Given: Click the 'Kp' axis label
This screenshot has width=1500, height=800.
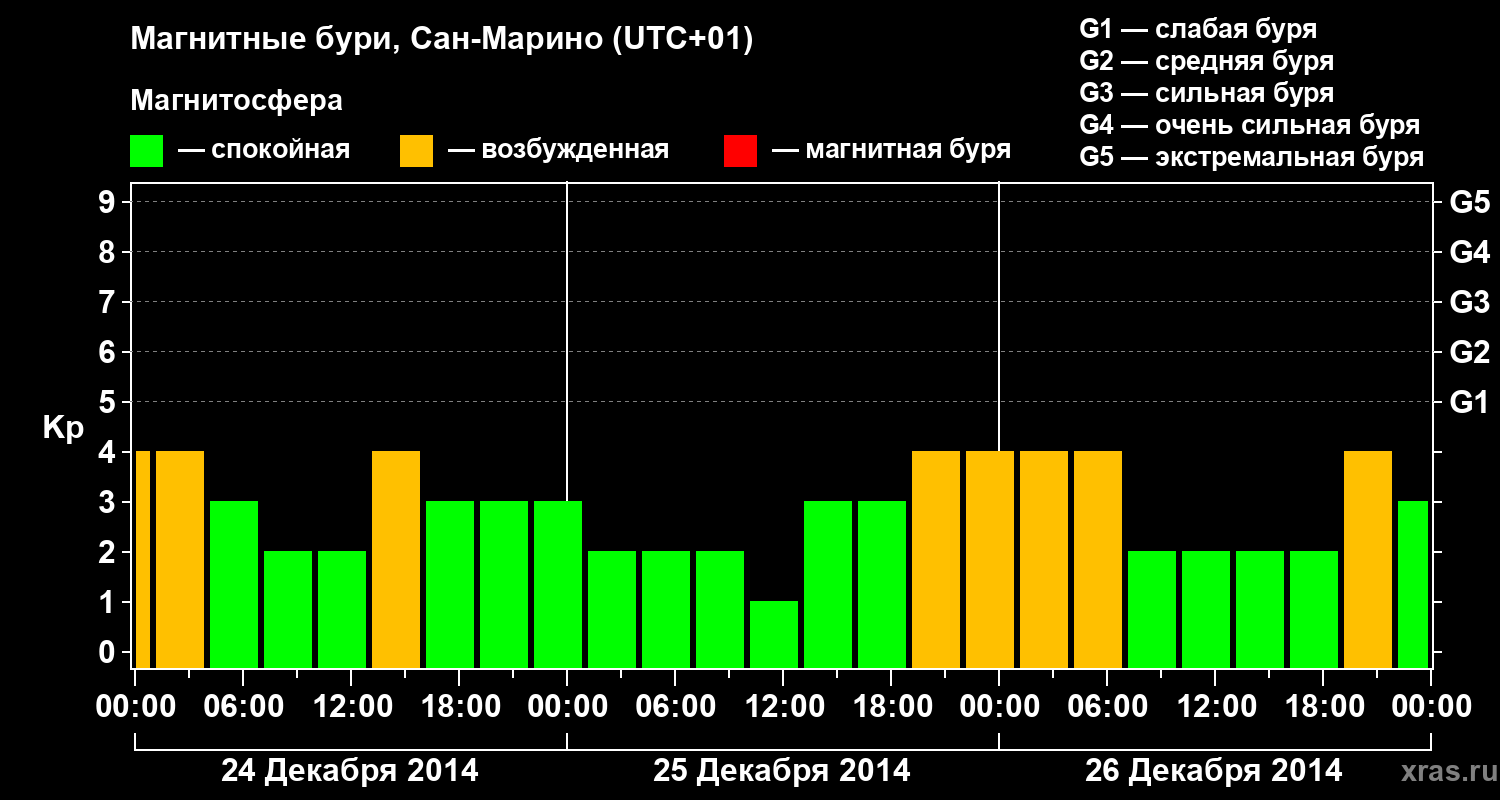Looking at the screenshot, I should 63,428.
